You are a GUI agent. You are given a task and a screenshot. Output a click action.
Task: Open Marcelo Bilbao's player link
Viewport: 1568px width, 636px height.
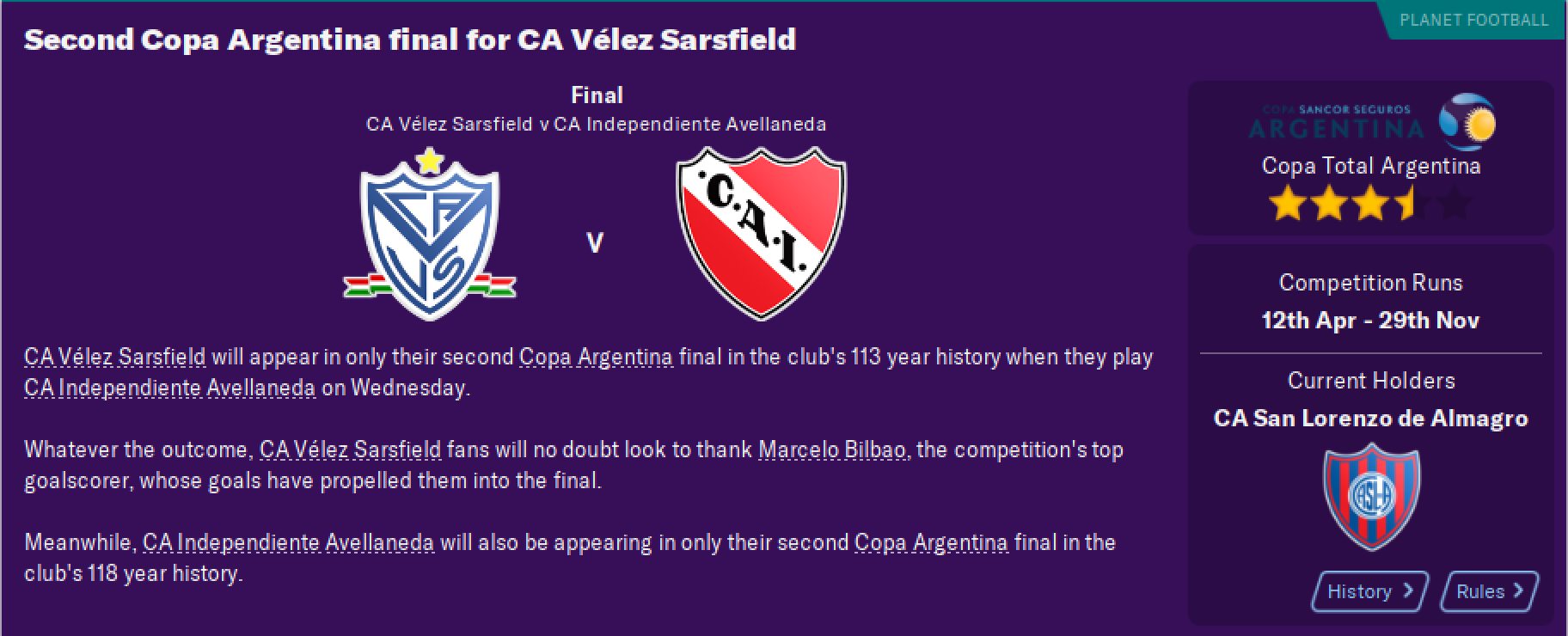(x=832, y=449)
